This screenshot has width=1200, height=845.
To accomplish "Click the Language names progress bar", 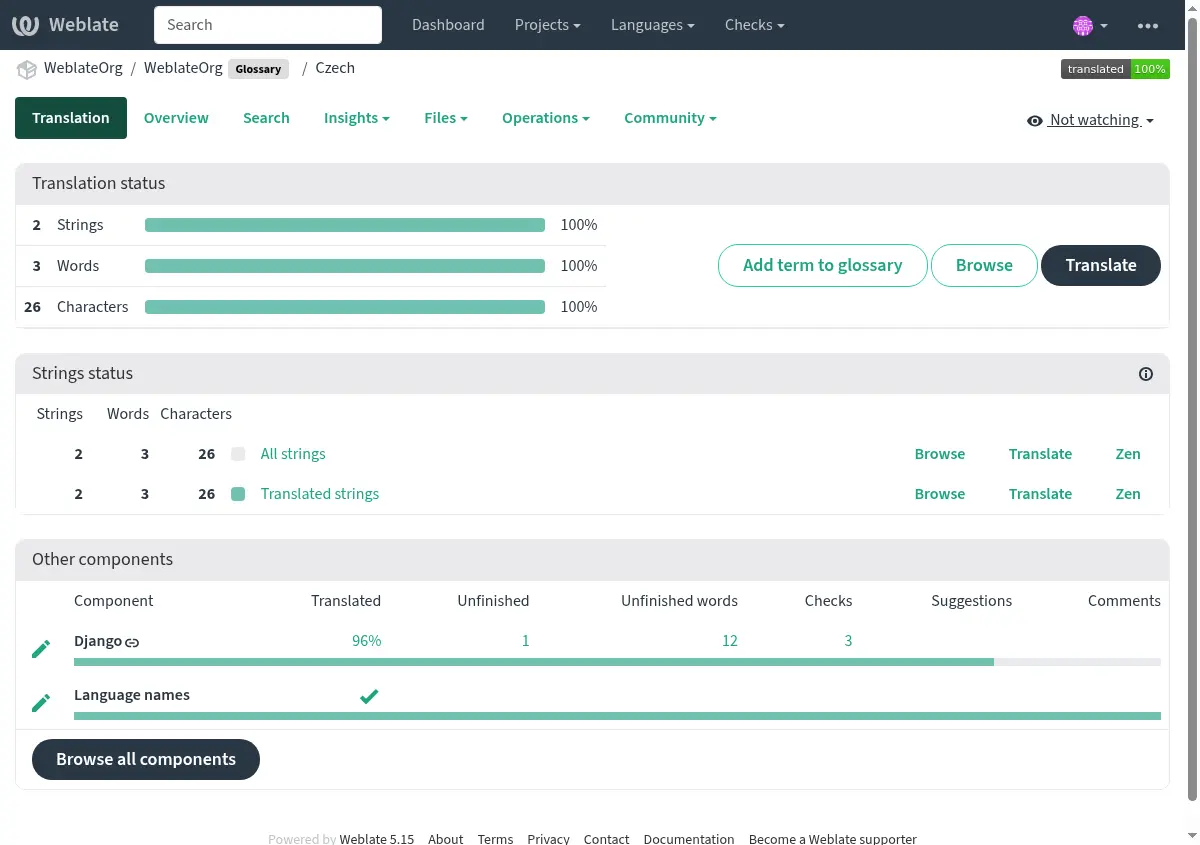I will tap(617, 716).
